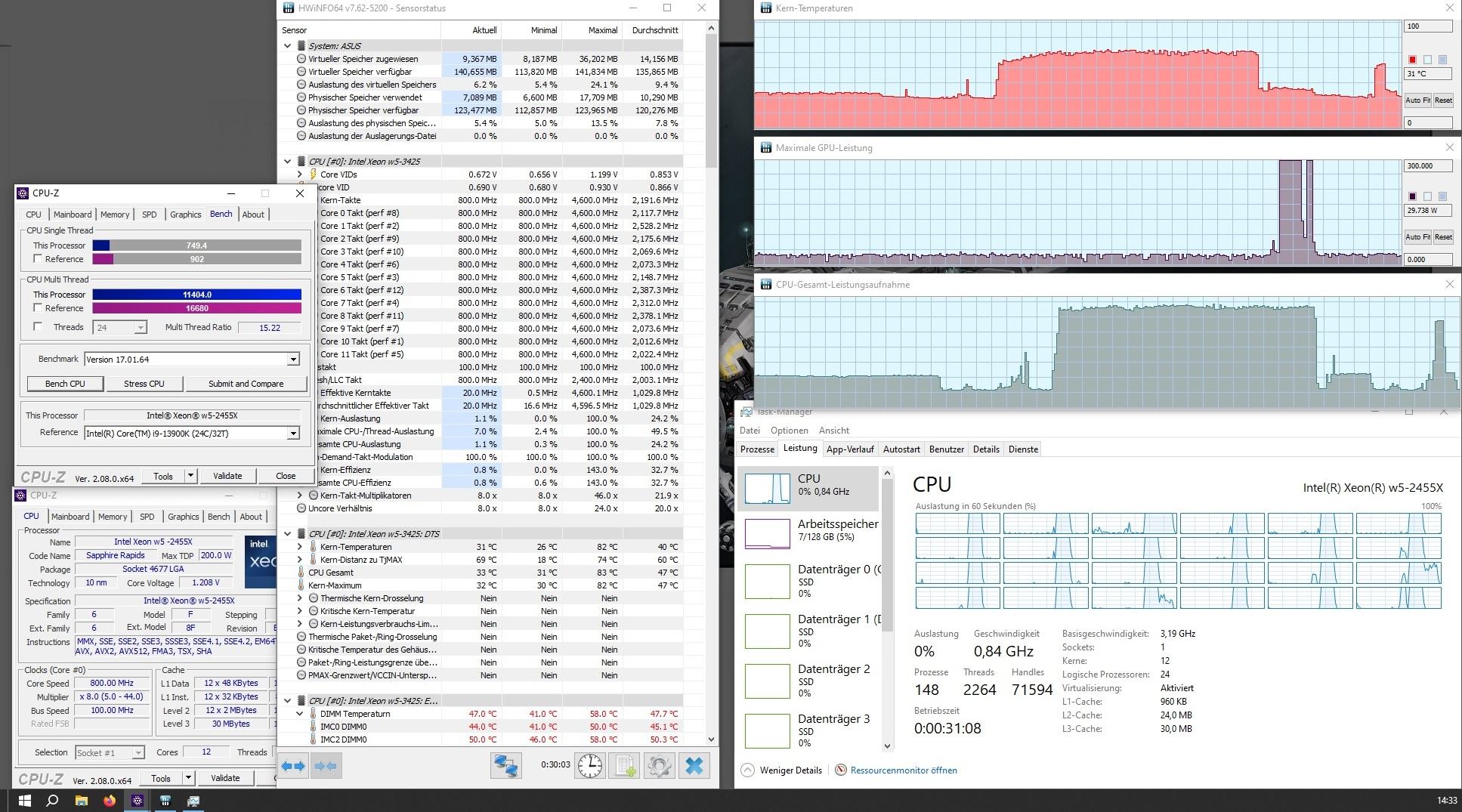The width and height of the screenshot is (1462, 812).
Task: Select Datenträger 1 thumbnail
Action: click(767, 631)
